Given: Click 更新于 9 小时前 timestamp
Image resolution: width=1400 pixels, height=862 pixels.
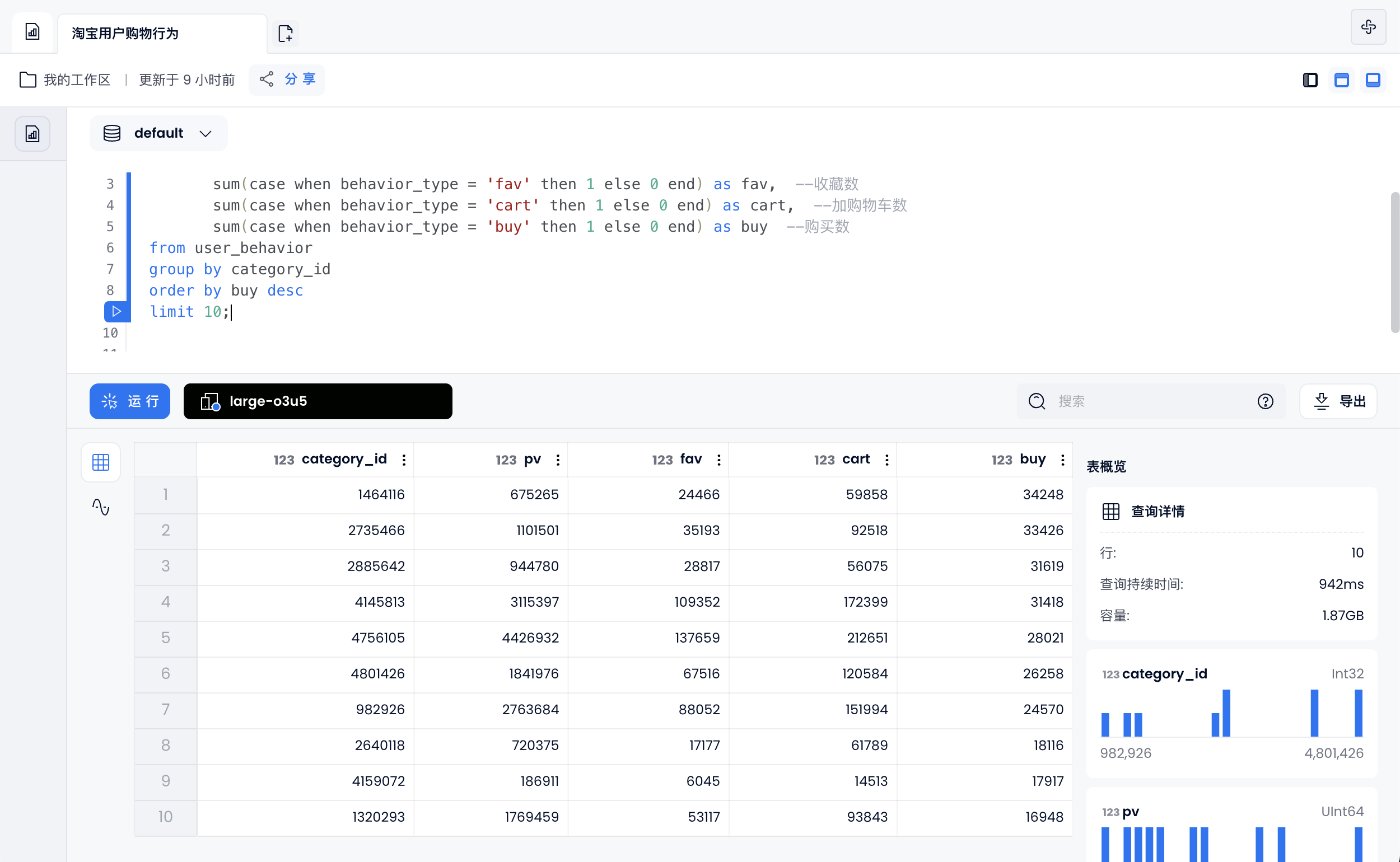Looking at the screenshot, I should click(x=186, y=79).
